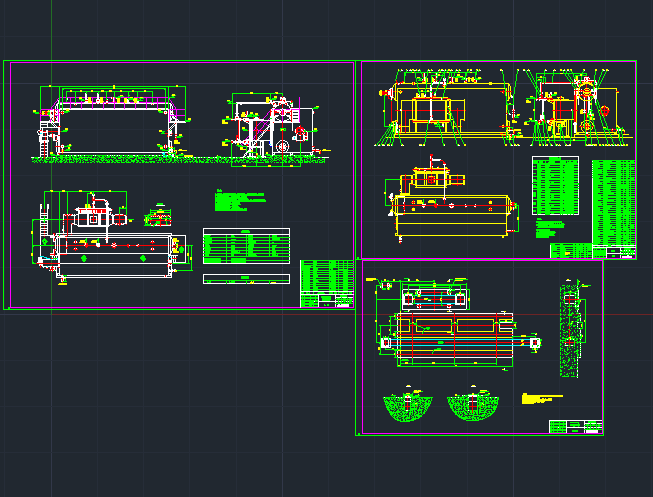This screenshot has height=497, width=653.
Task: Click the yellow notes text in bottom sheet
Action: (541, 397)
